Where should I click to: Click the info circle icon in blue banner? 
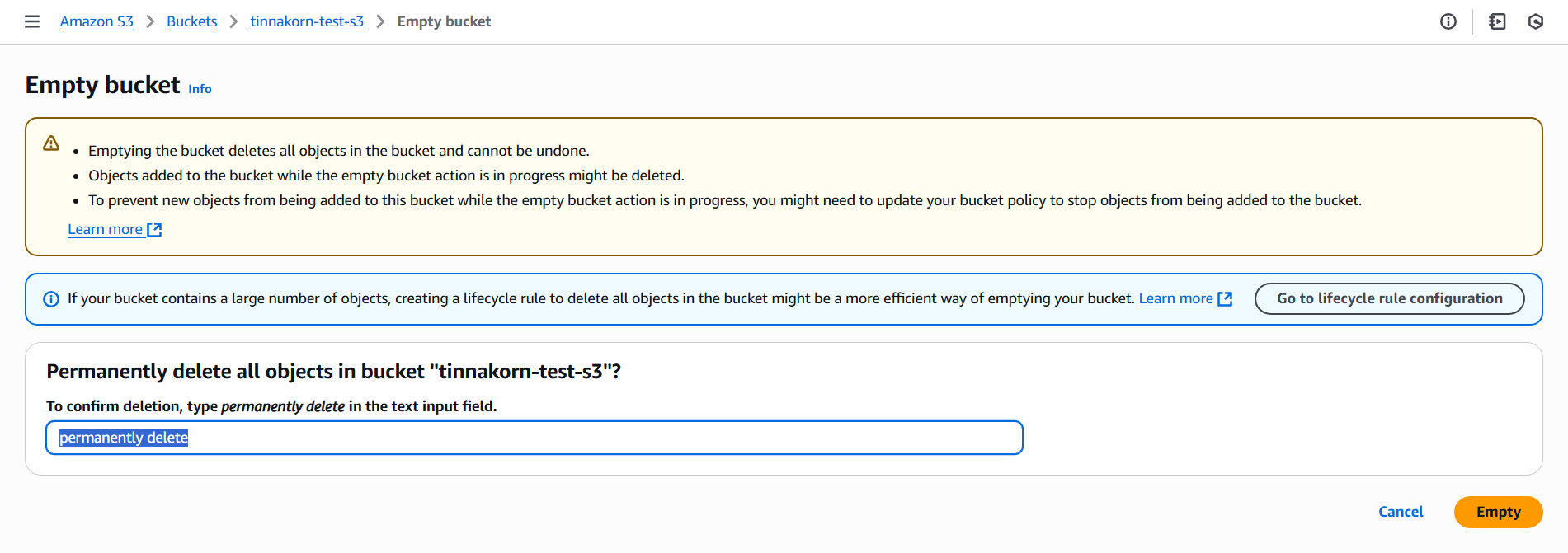coord(51,299)
